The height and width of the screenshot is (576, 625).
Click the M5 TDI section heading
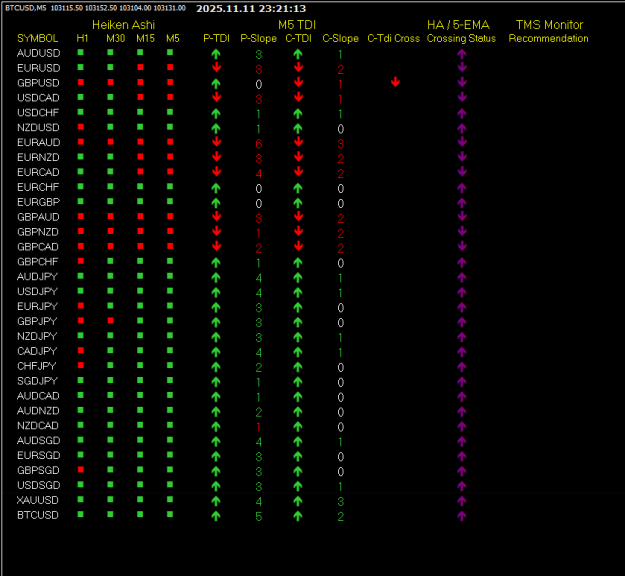point(297,25)
